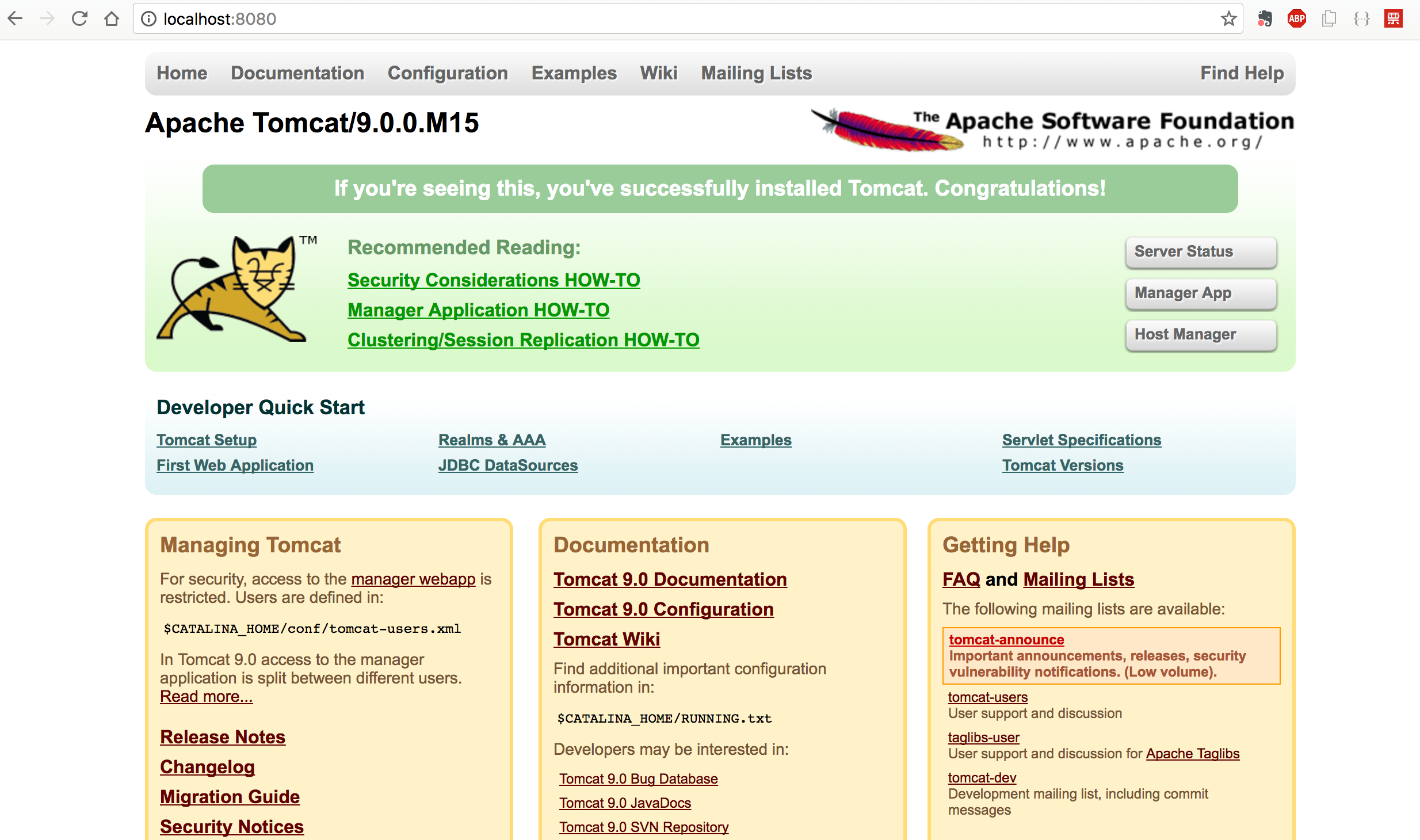The image size is (1420, 840).
Task: Open the Adblock Plus ABP extension
Action: [1297, 19]
